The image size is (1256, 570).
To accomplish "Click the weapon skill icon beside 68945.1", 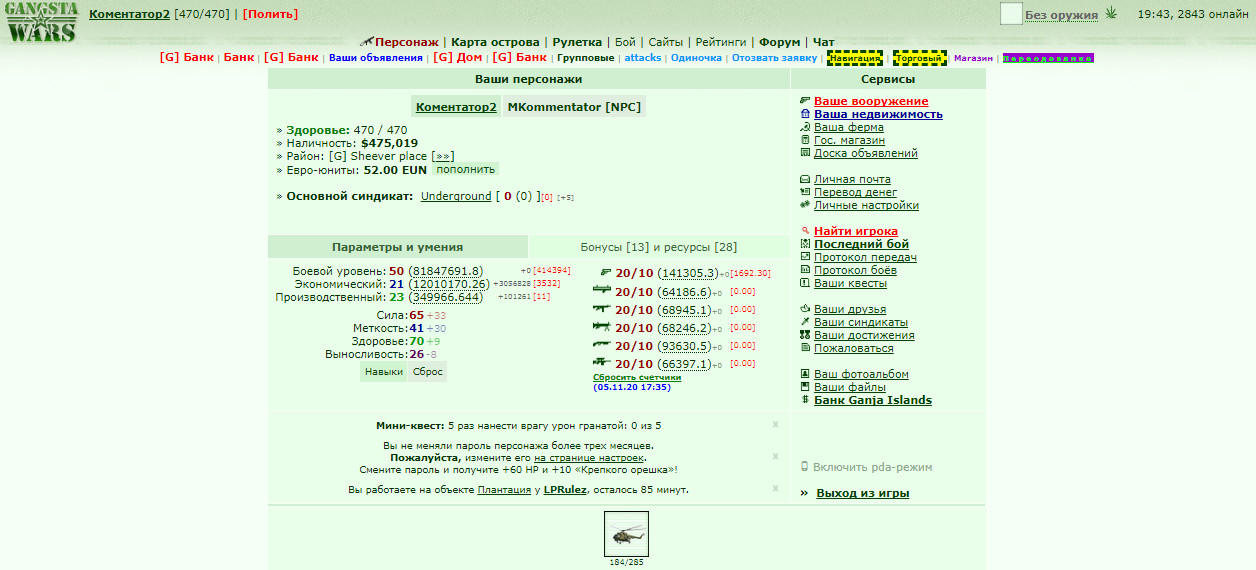I will click(602, 309).
